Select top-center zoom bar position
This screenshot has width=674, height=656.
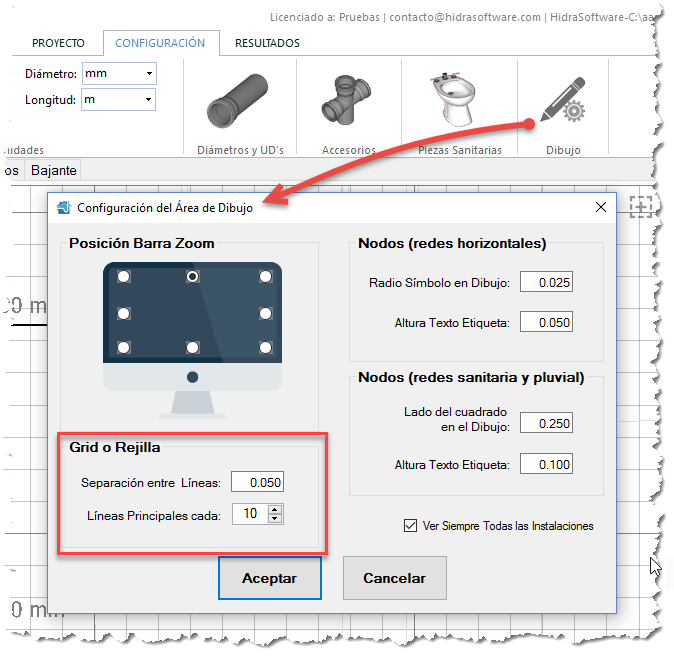[x=193, y=276]
